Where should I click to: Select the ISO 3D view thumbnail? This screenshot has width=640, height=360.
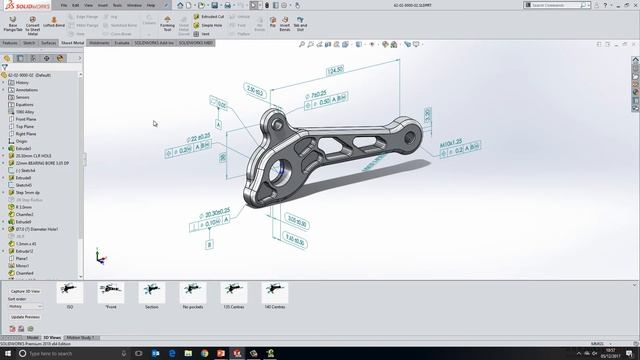coord(69,293)
